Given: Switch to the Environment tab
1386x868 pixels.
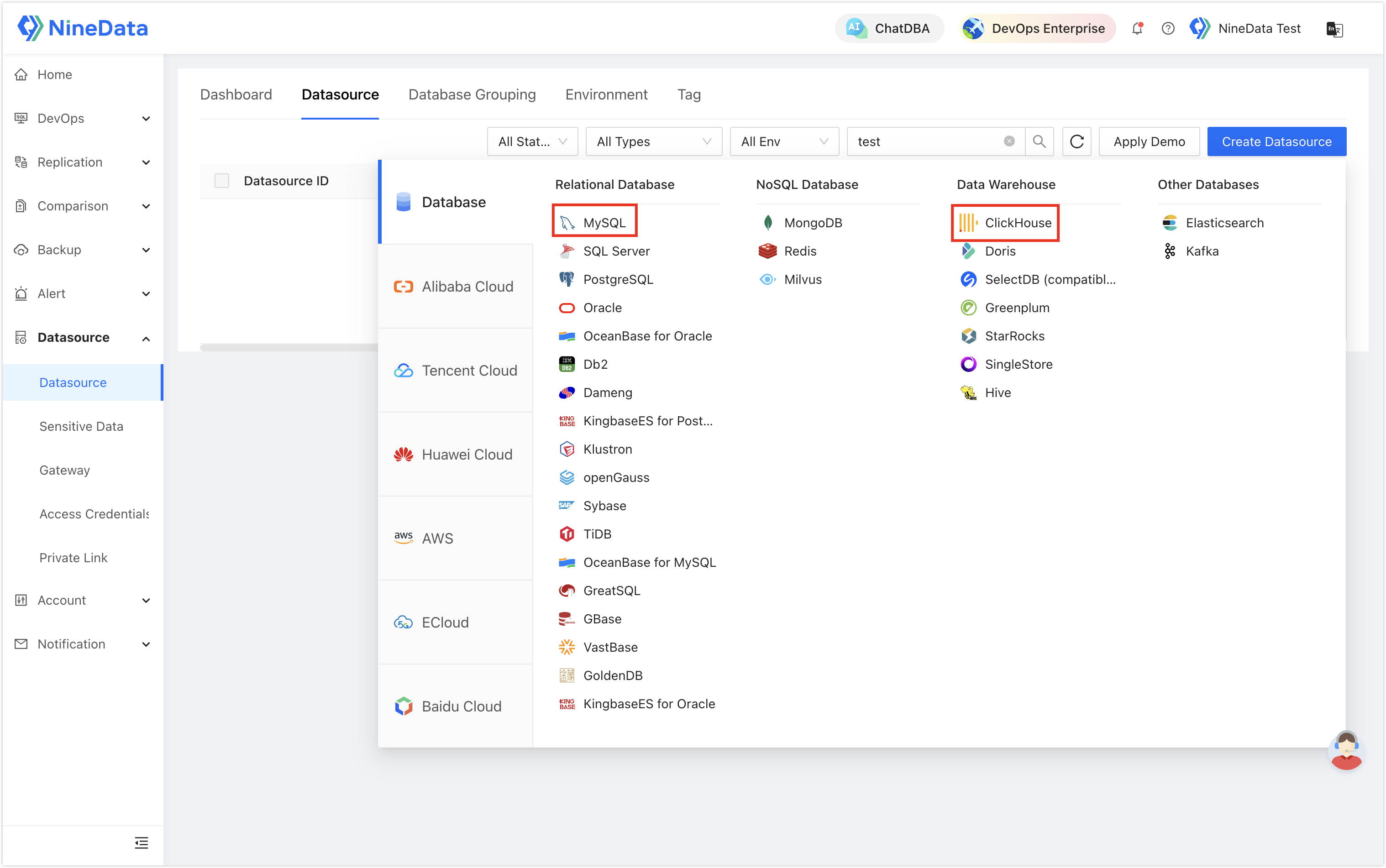Looking at the screenshot, I should tap(606, 94).
